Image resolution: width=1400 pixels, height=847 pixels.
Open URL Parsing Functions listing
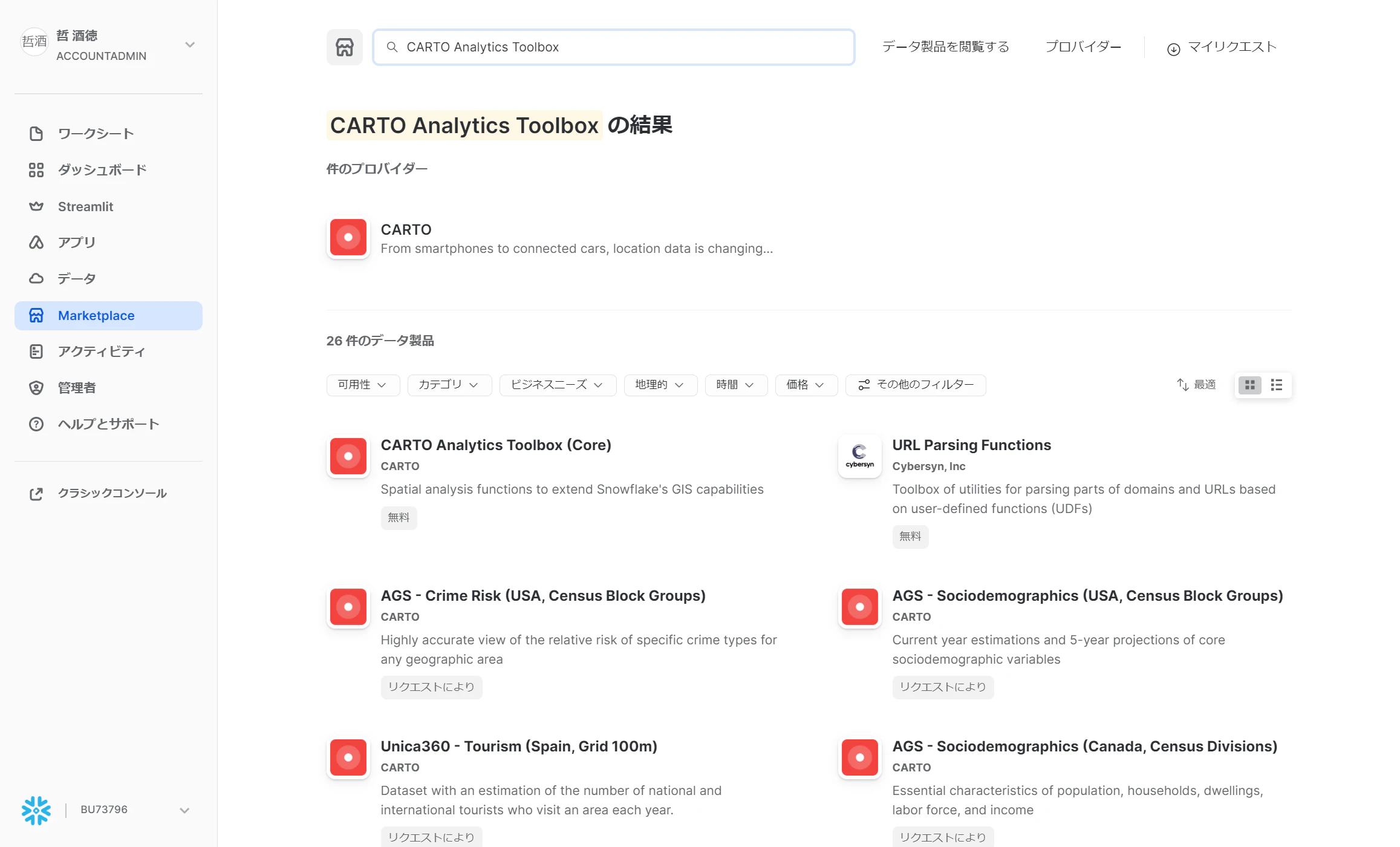coord(972,445)
